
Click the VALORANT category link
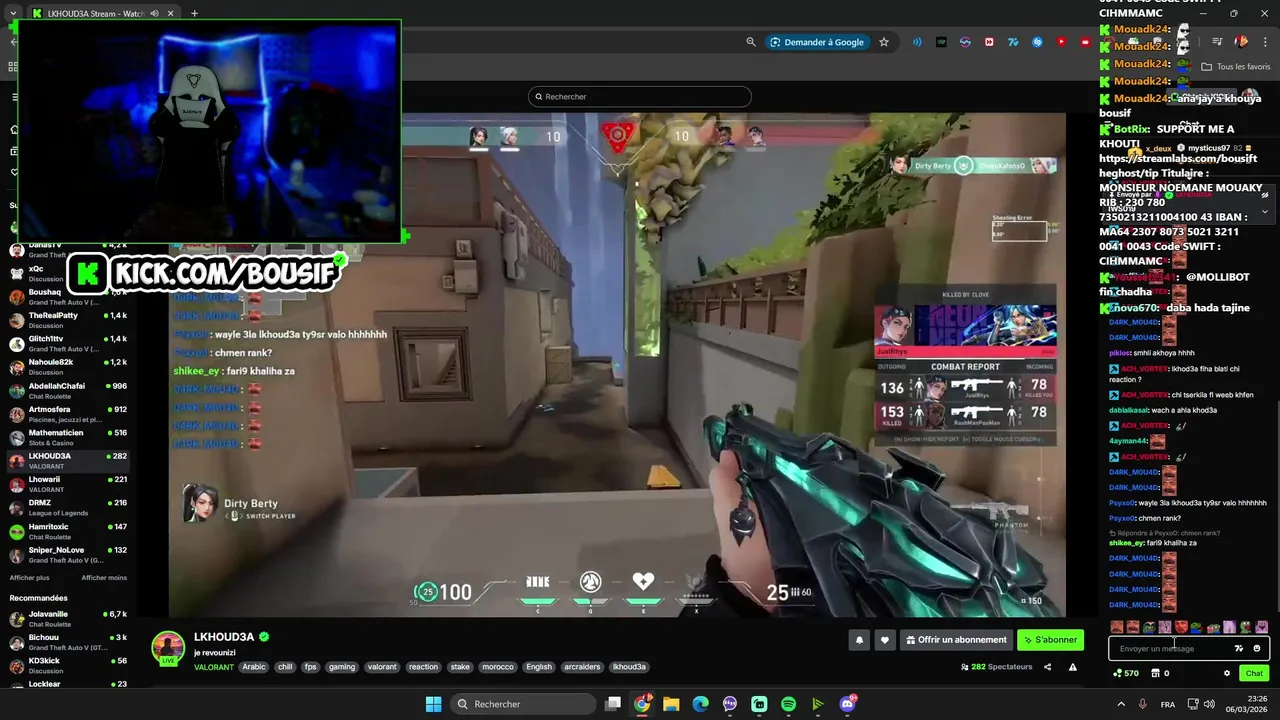tap(214, 667)
